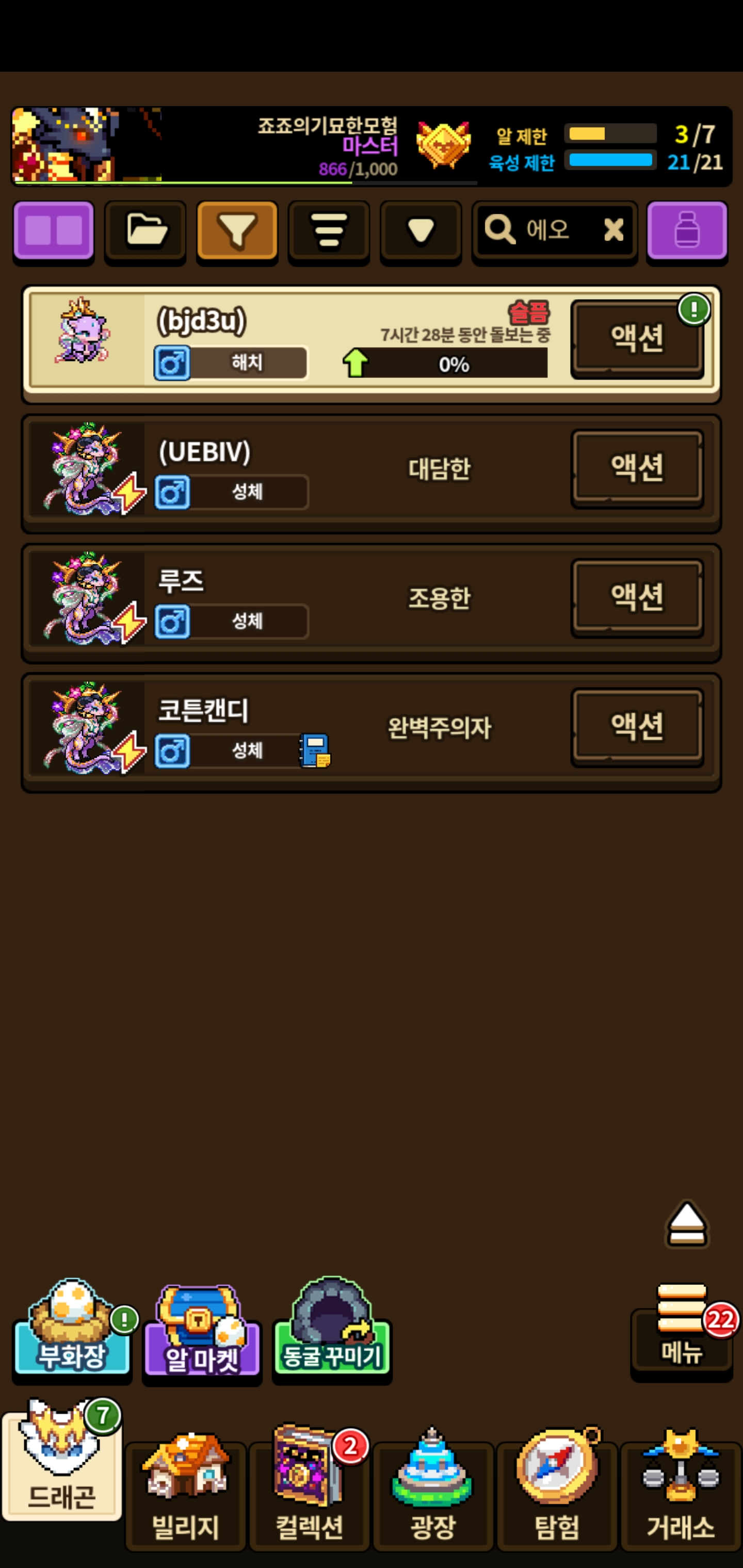Open the note icon next to 코튼캔디
The image size is (743, 1568).
315,750
